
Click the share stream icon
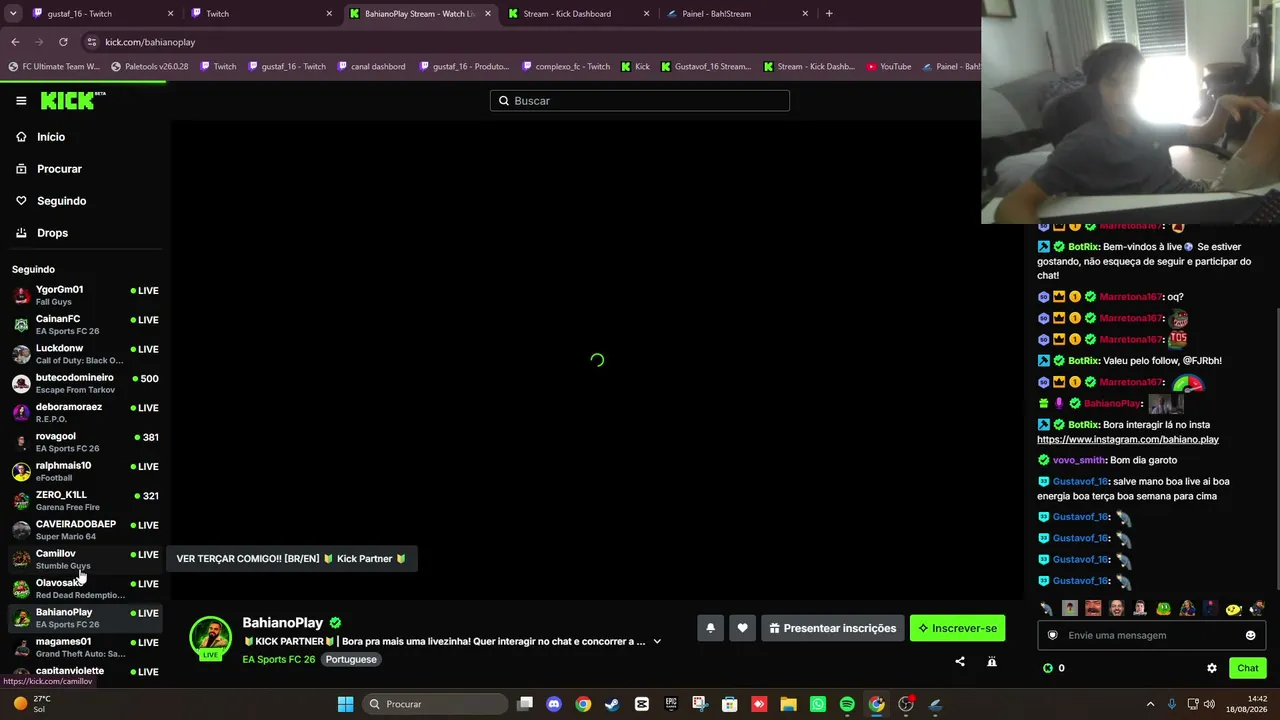(x=960, y=661)
